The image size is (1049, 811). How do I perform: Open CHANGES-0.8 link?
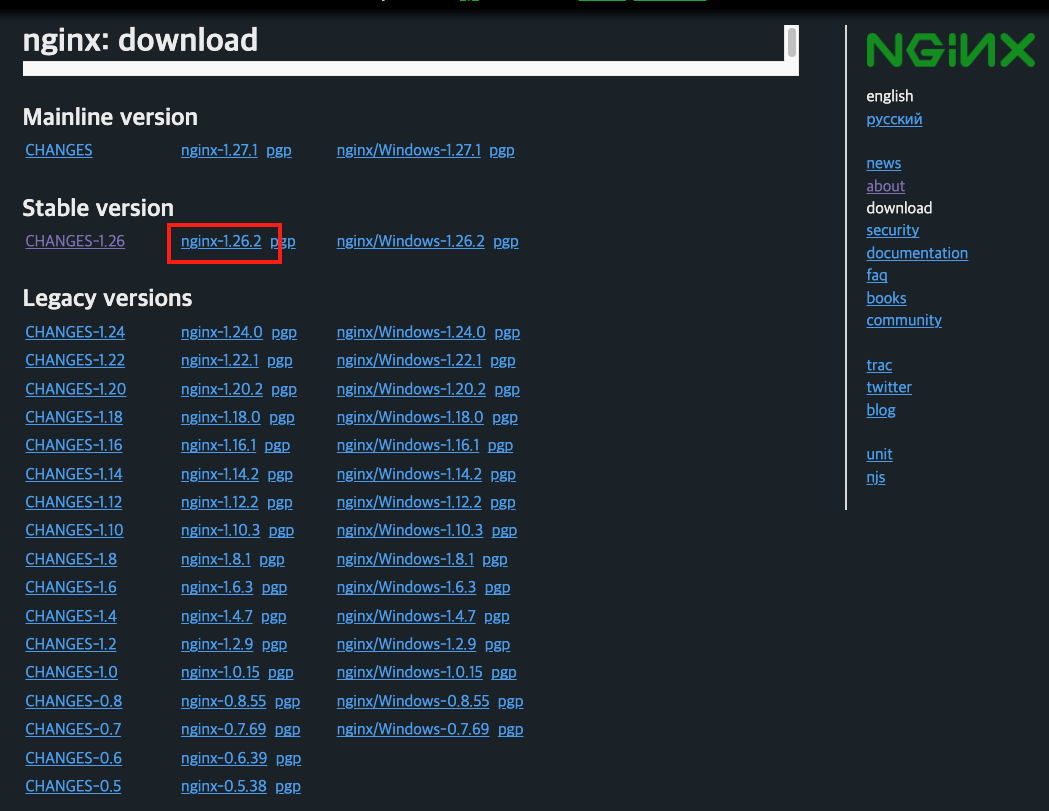coord(74,701)
